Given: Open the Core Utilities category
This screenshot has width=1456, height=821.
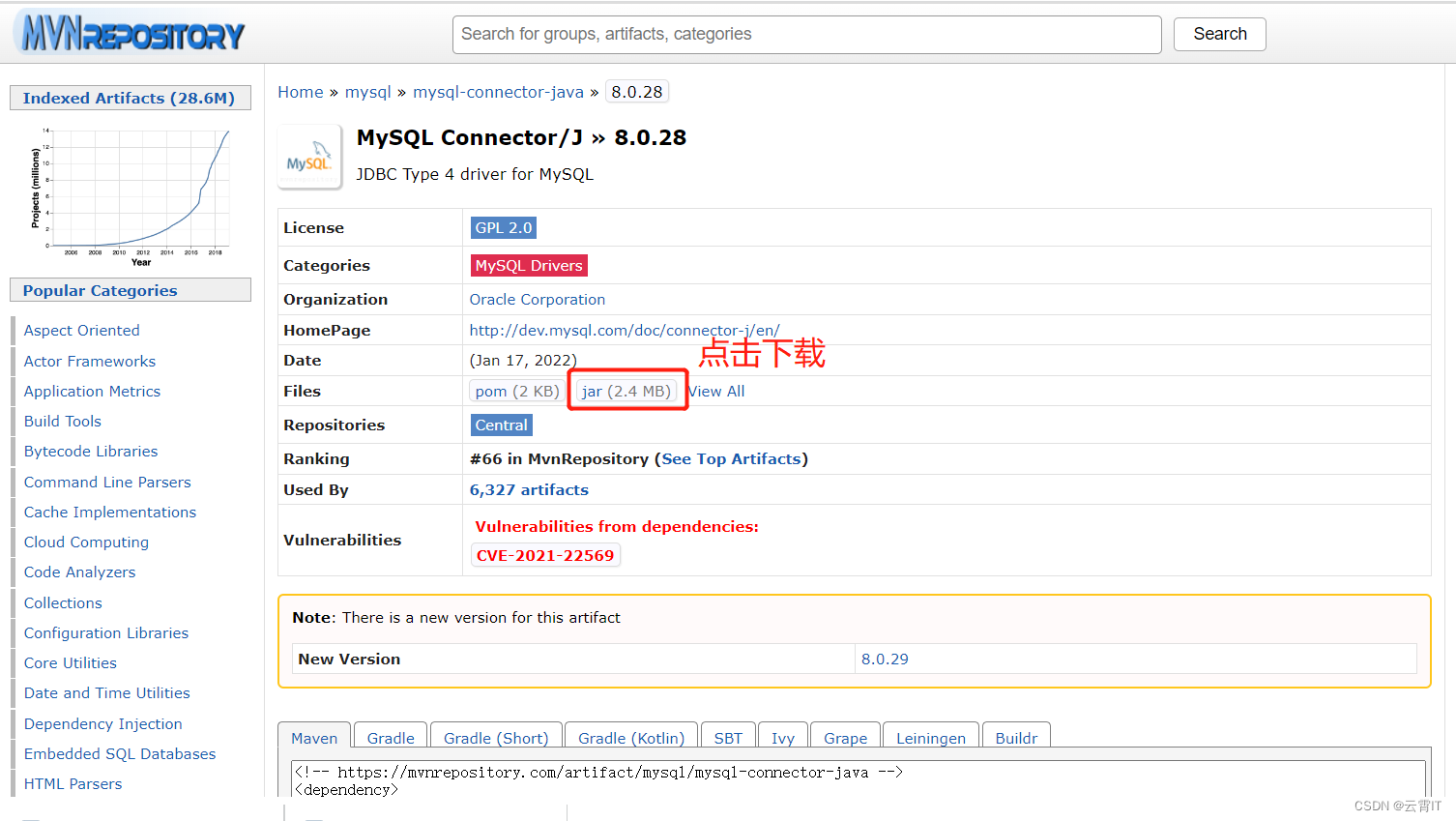Looking at the screenshot, I should coord(71,663).
